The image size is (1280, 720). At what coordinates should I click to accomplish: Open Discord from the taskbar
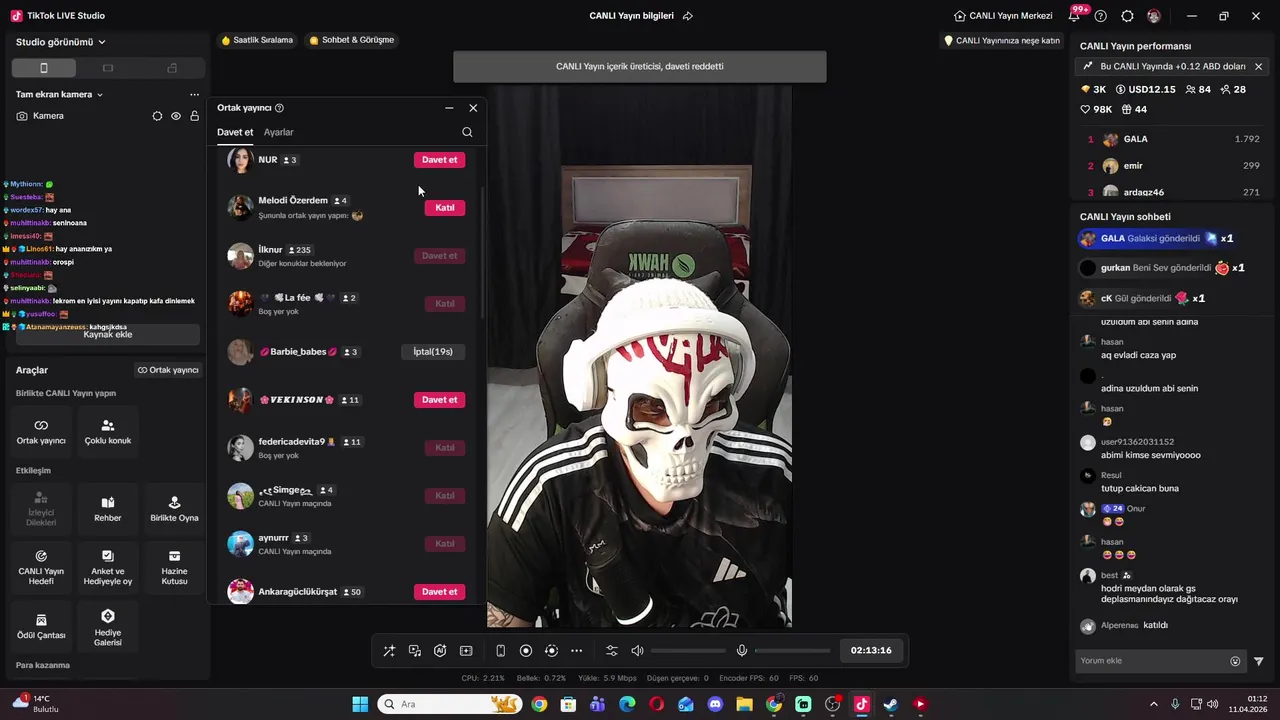point(715,704)
